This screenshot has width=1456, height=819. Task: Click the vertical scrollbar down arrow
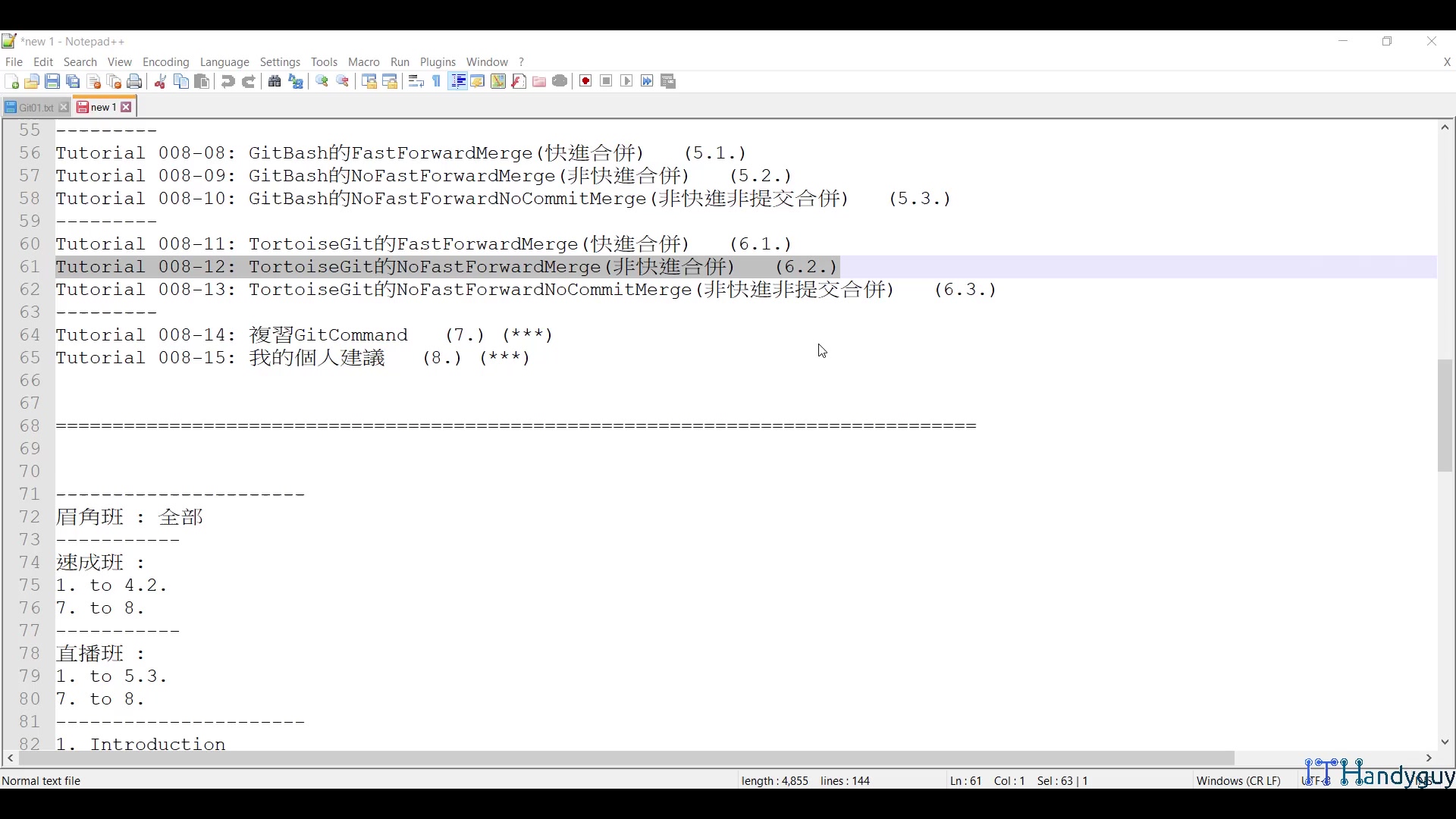pyautogui.click(x=1445, y=742)
